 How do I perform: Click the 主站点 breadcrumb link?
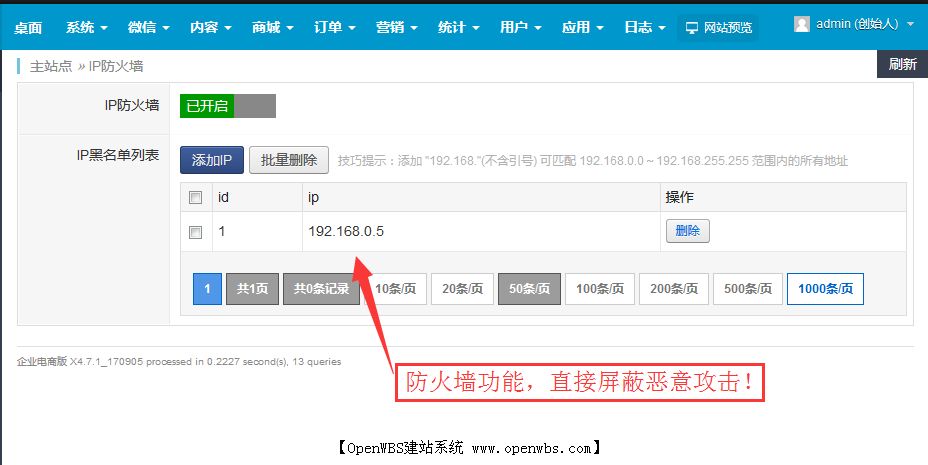pos(51,66)
